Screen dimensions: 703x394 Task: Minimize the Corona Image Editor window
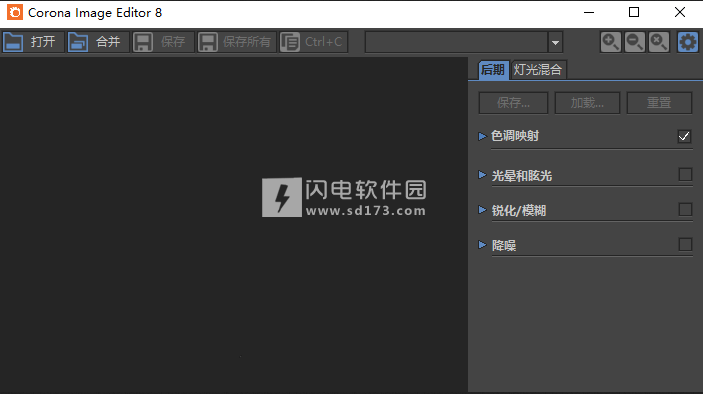[589, 13]
